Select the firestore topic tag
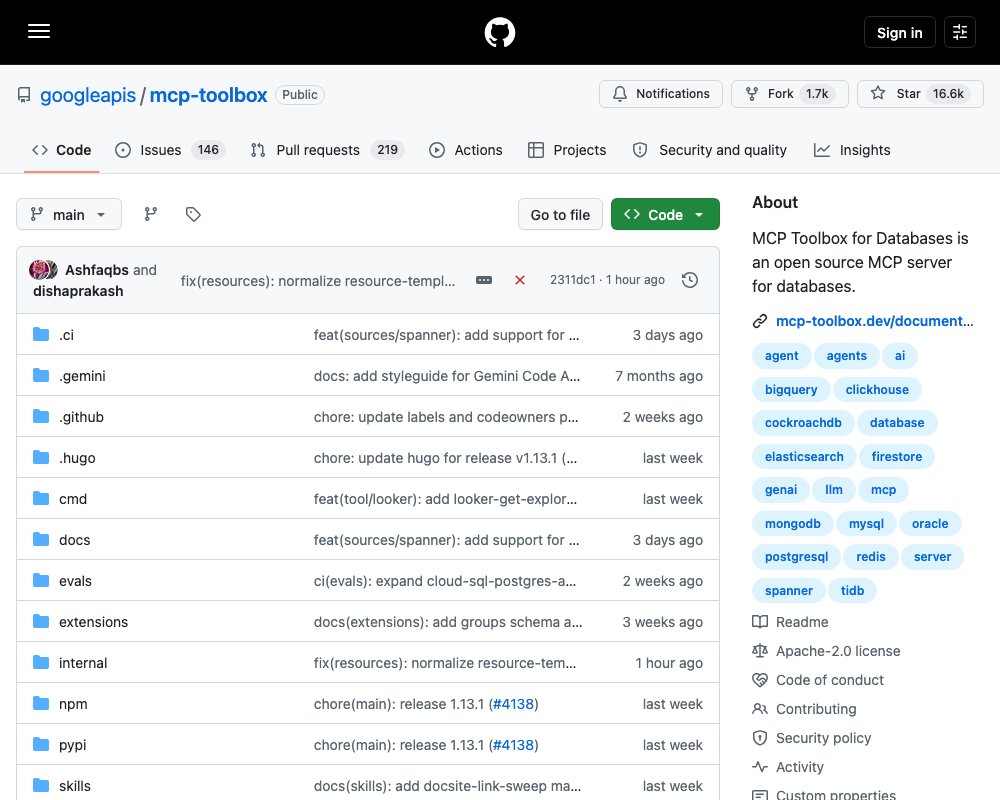This screenshot has width=1000, height=800. (x=897, y=456)
